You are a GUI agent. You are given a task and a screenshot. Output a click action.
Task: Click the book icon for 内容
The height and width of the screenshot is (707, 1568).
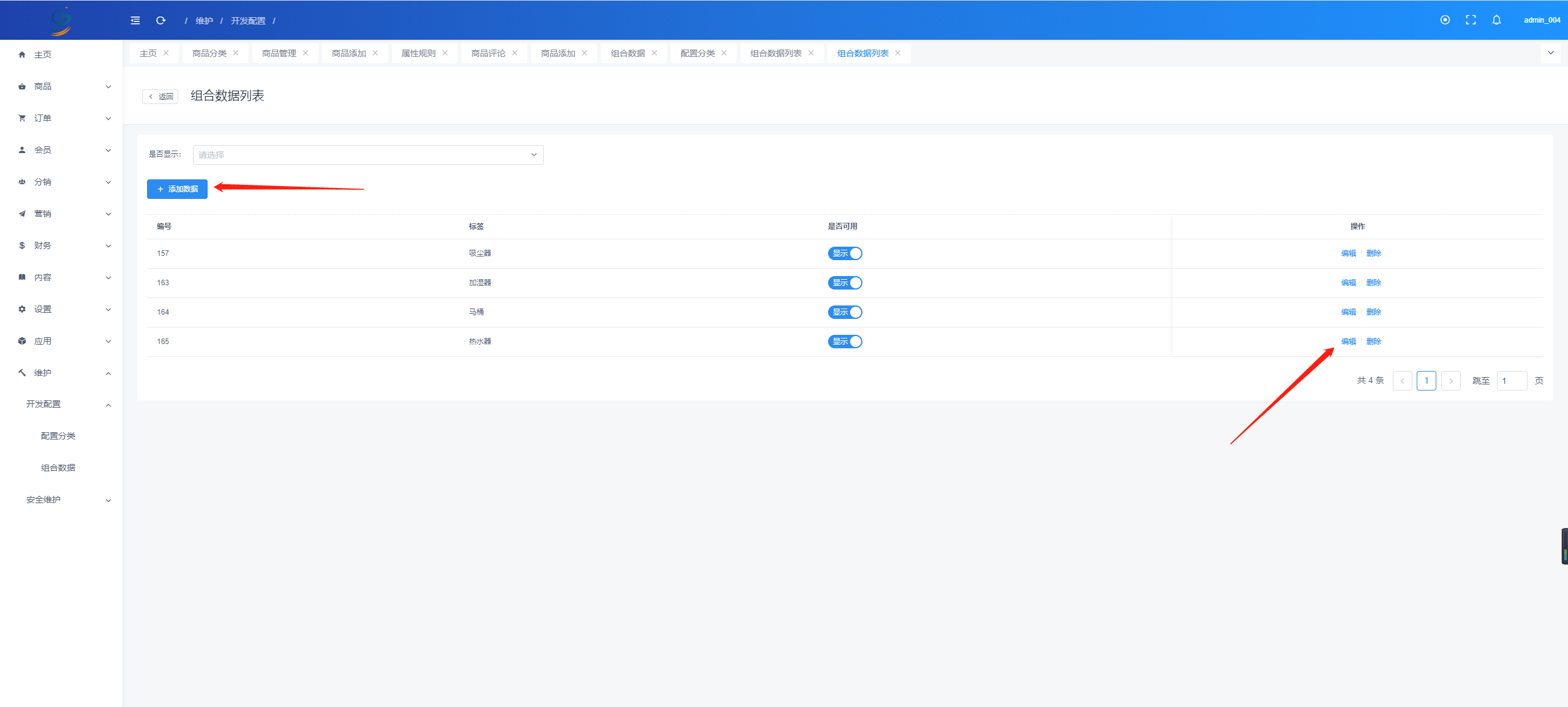[22, 277]
